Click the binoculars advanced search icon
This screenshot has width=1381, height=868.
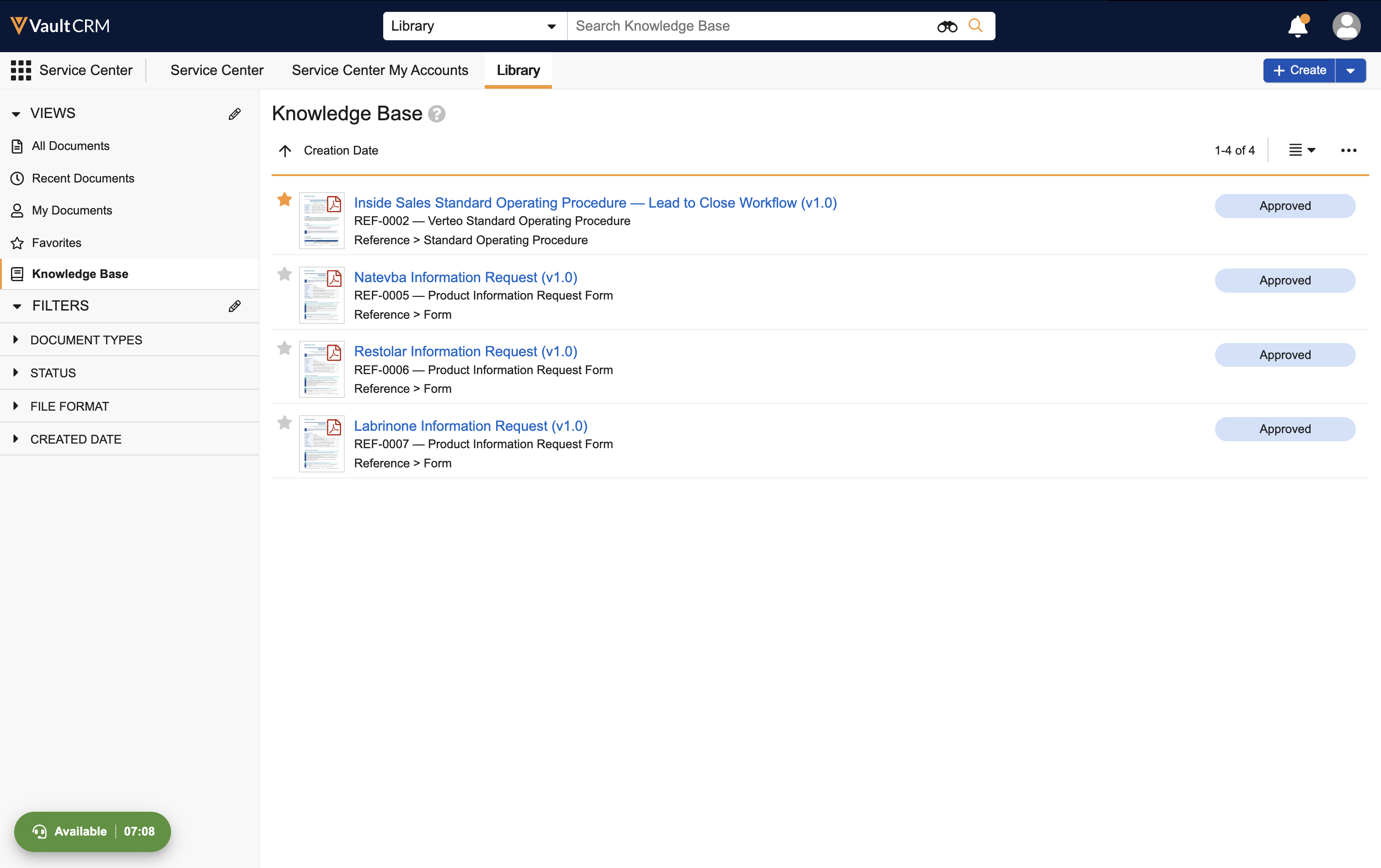pyautogui.click(x=947, y=27)
